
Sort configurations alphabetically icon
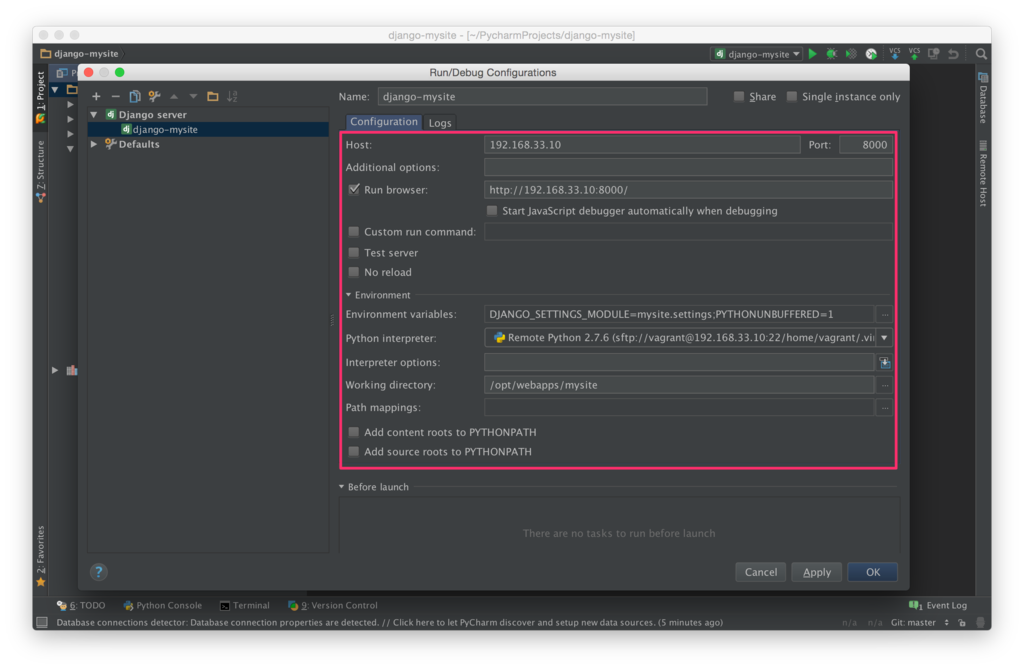232,96
